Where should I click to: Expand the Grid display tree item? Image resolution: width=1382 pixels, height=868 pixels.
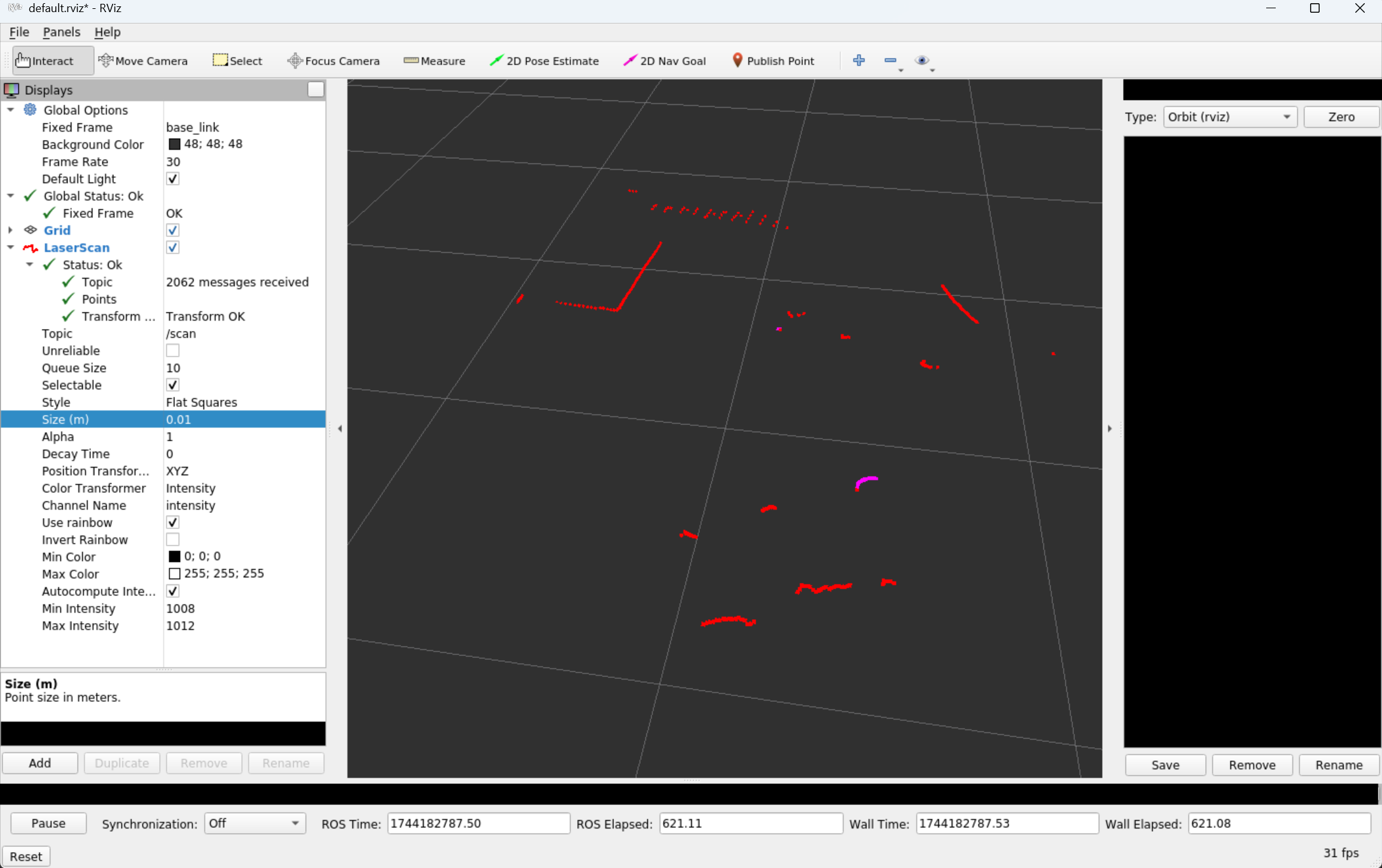[10, 230]
